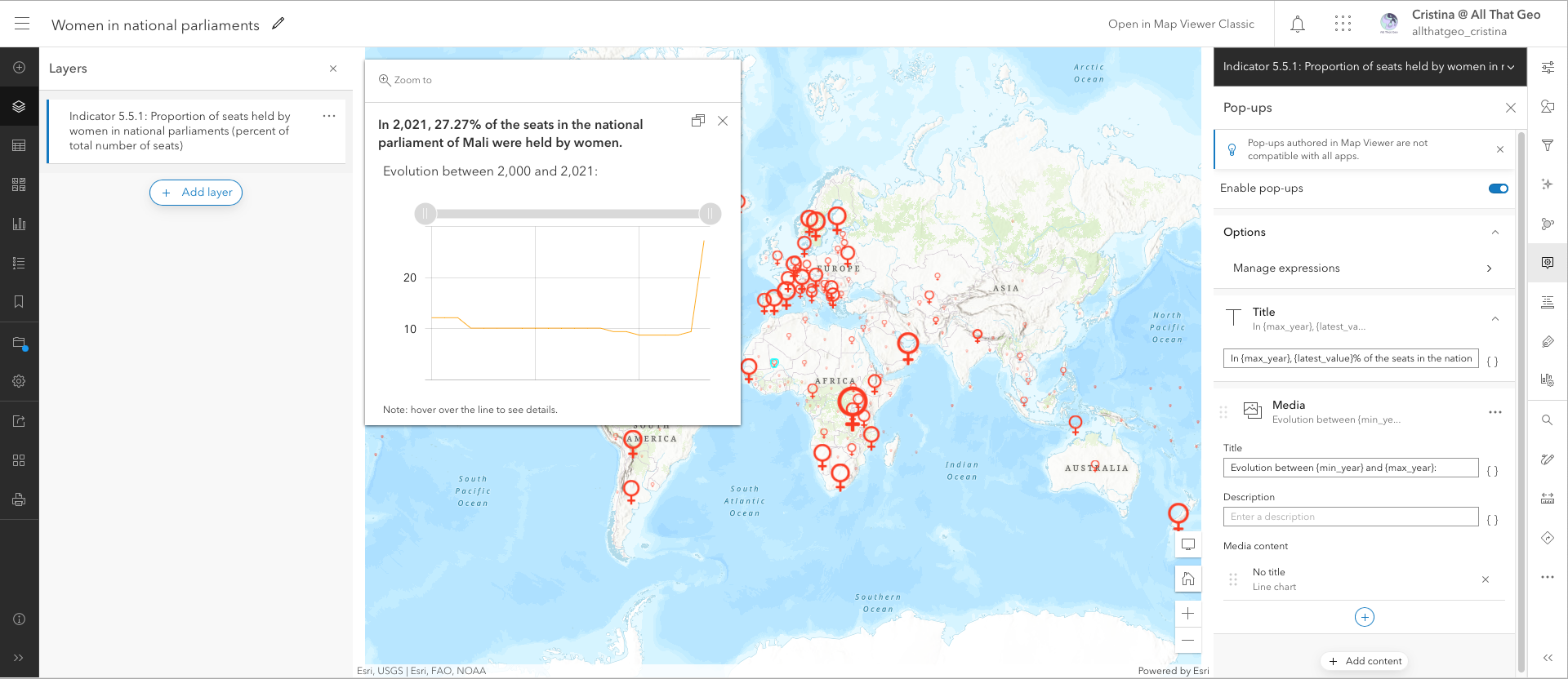Viewport: 1568px width, 679px height.
Task: Close the Layers panel
Action: click(x=333, y=69)
